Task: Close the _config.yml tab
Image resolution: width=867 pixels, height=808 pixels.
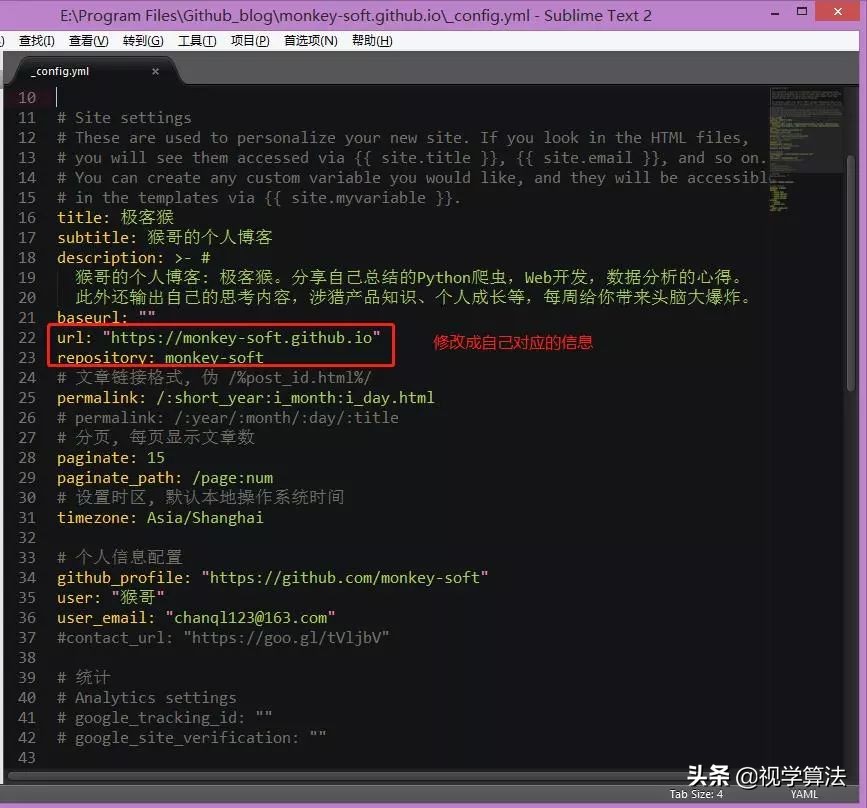Action: (155, 72)
